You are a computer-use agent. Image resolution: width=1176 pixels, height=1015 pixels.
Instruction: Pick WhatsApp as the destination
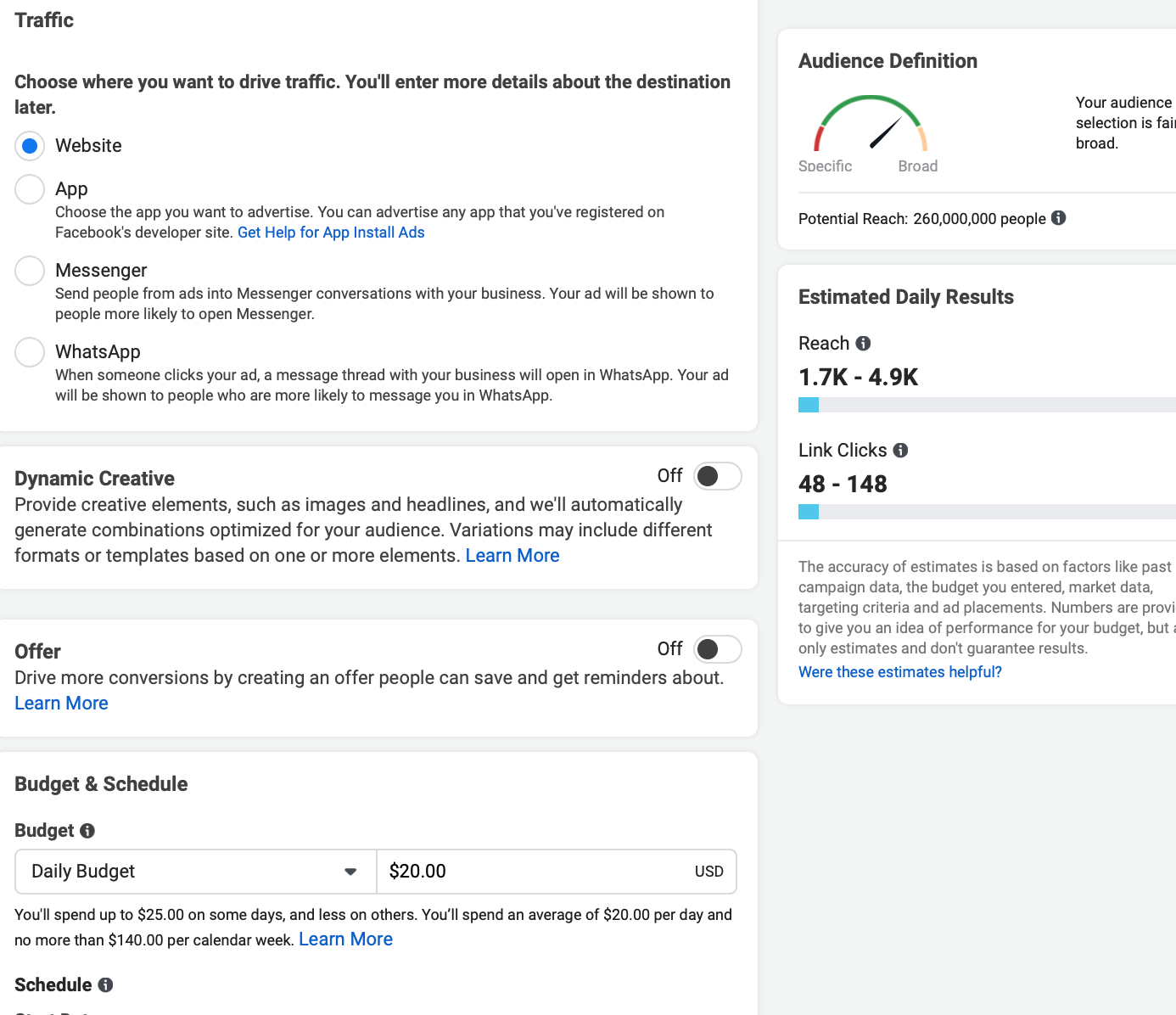[x=30, y=351]
